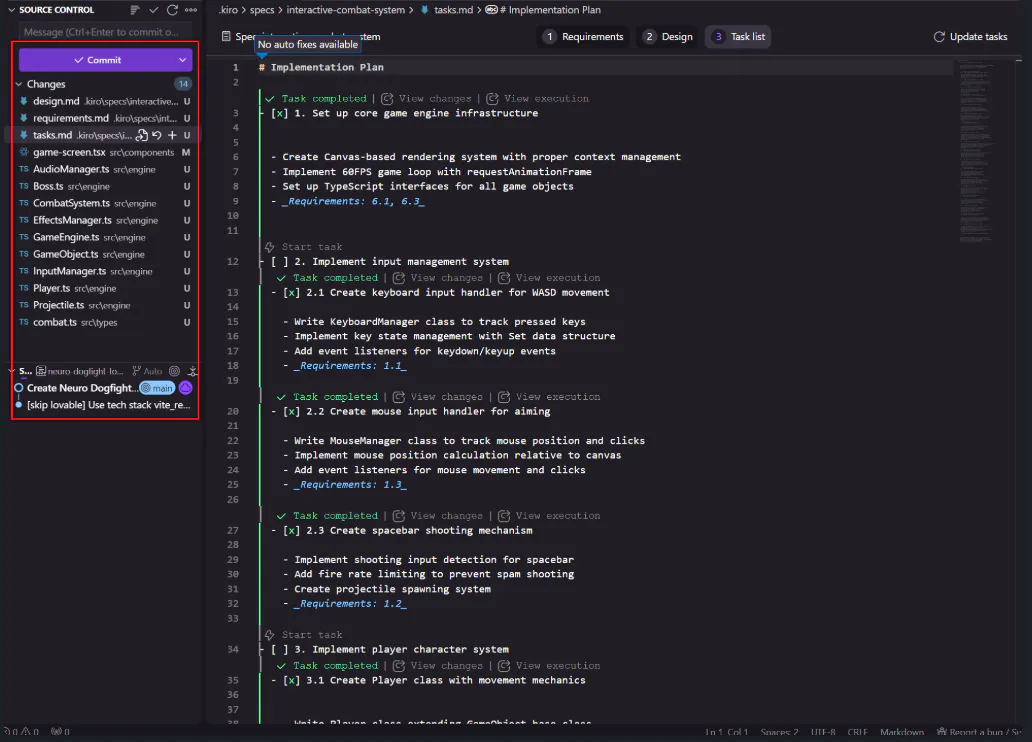This screenshot has height=742, width=1032.
Task: Discard changes icon on tasks.md row
Action: pyautogui.click(x=157, y=135)
